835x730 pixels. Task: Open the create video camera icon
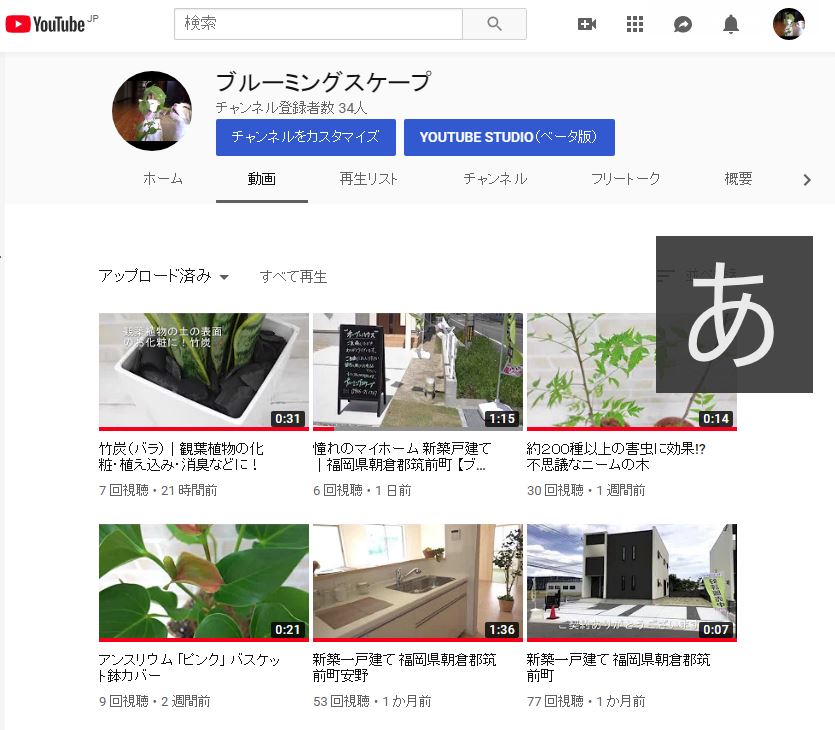[587, 24]
